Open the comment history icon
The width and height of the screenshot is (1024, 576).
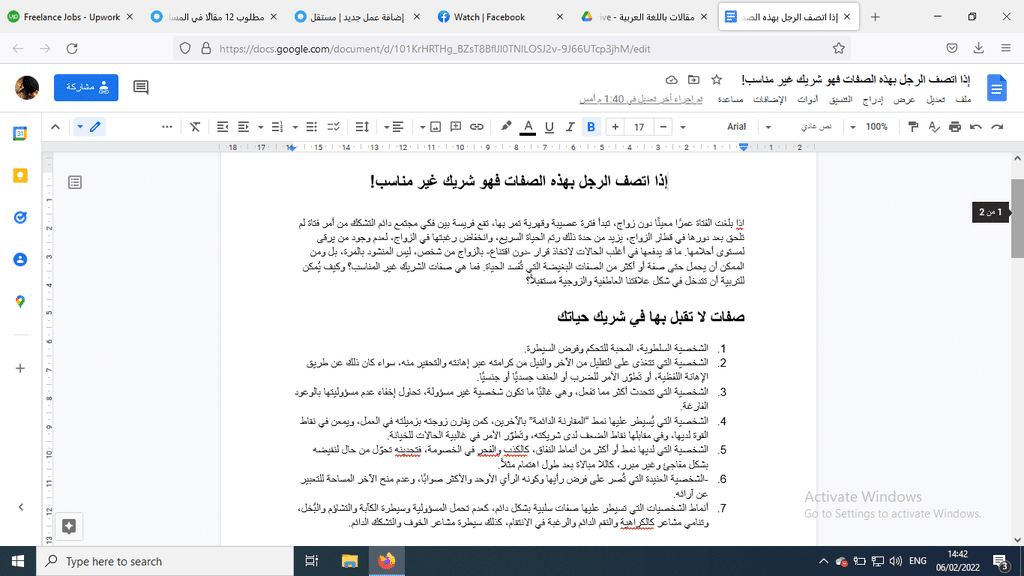coord(141,87)
